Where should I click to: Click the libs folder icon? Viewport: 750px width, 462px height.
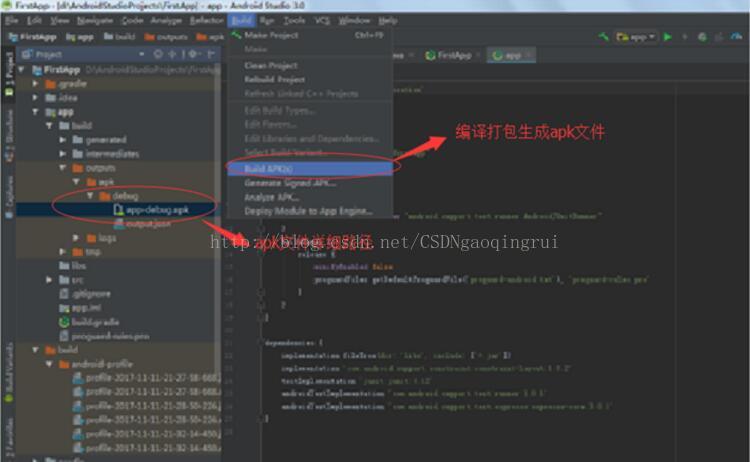pyautogui.click(x=64, y=265)
